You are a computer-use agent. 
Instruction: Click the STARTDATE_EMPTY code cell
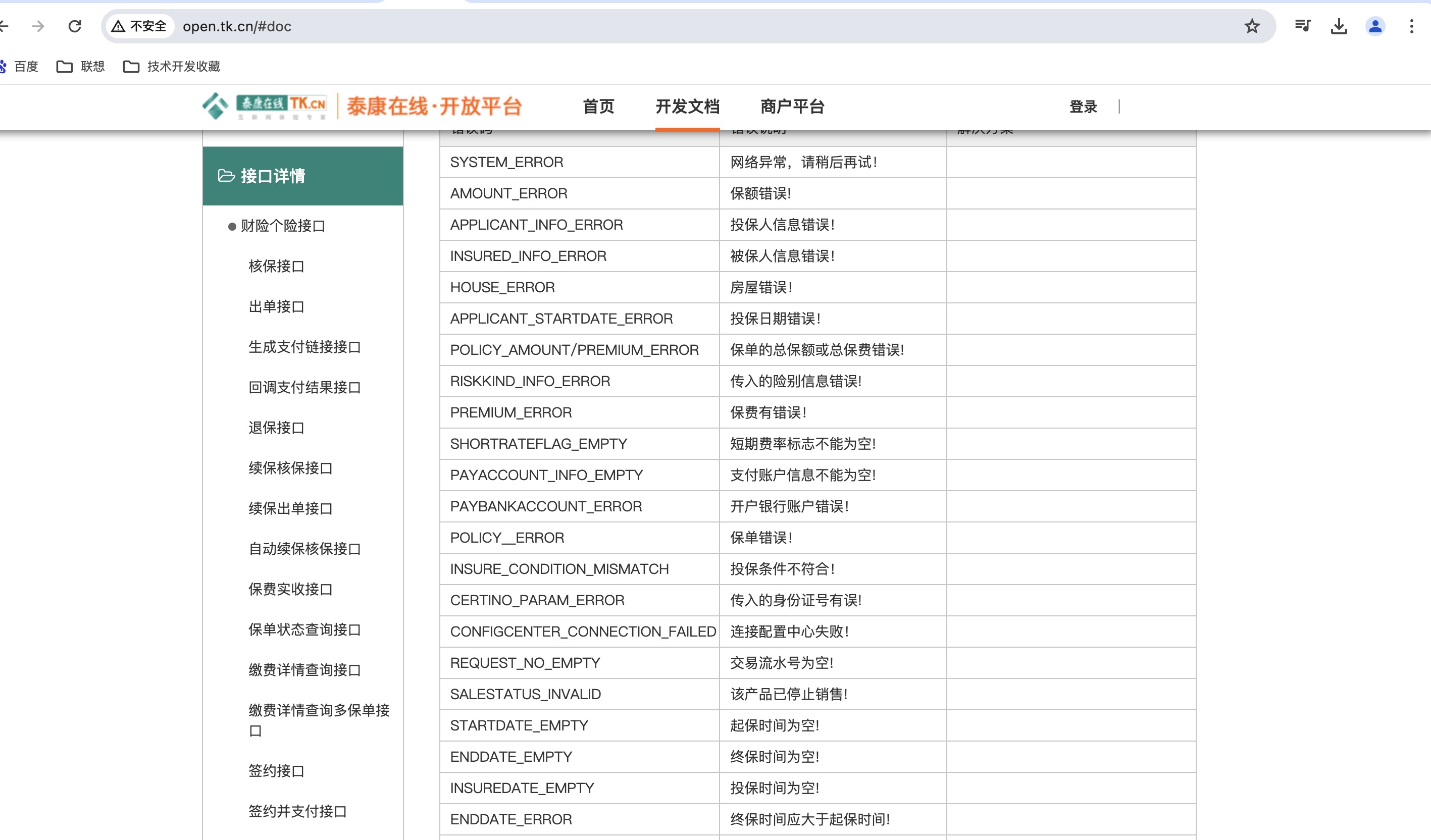point(579,725)
